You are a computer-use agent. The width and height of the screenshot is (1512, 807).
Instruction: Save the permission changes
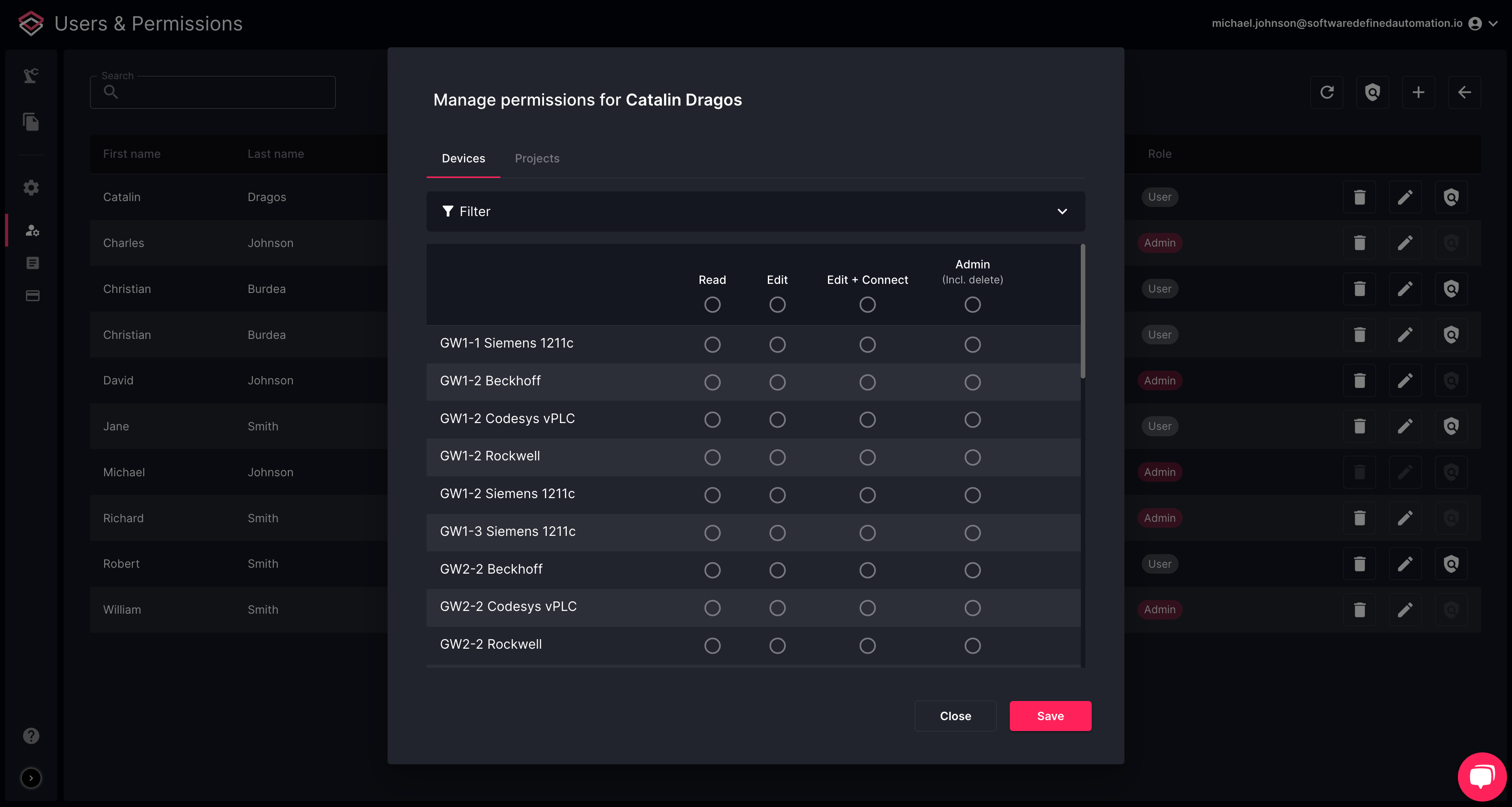tap(1050, 716)
